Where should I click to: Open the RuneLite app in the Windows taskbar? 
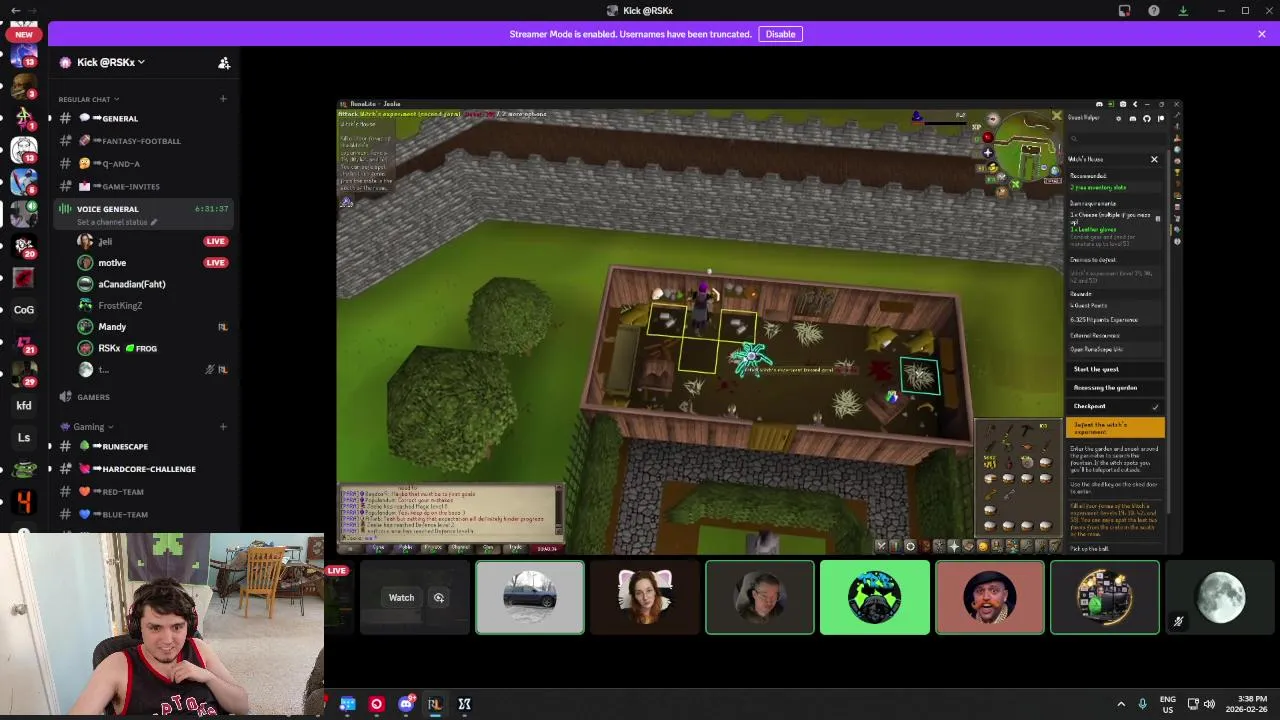pos(434,704)
